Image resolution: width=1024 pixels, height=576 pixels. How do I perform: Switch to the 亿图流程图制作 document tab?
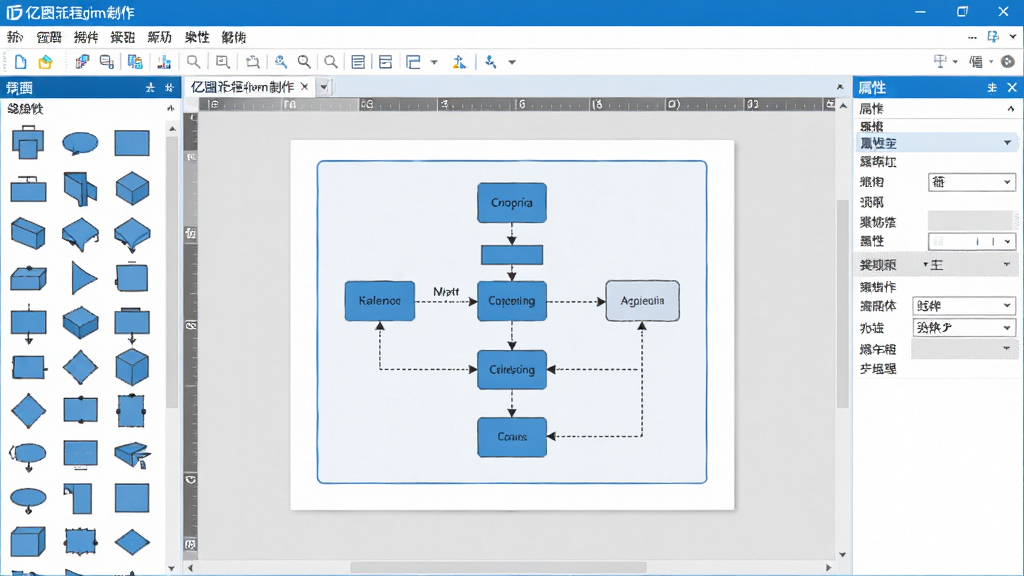242,87
